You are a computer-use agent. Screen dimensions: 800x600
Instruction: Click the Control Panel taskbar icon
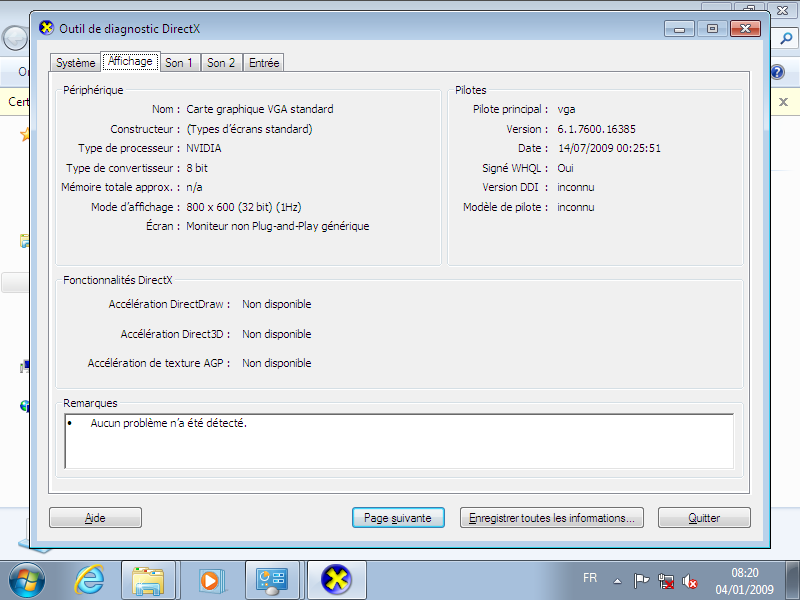point(272,579)
